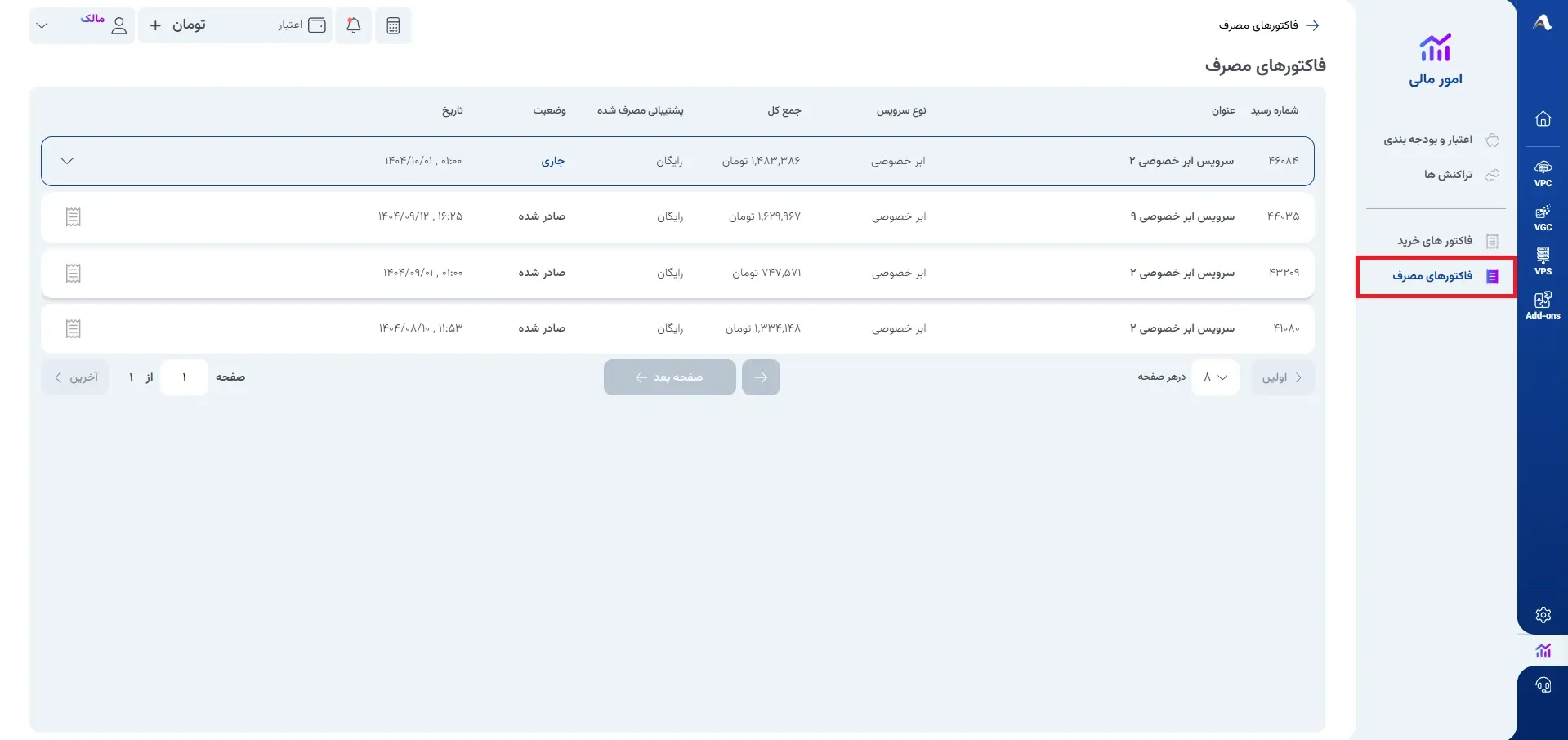1568x740 pixels.
Task: Click back arrow in breadcrumb
Action: (x=1312, y=25)
